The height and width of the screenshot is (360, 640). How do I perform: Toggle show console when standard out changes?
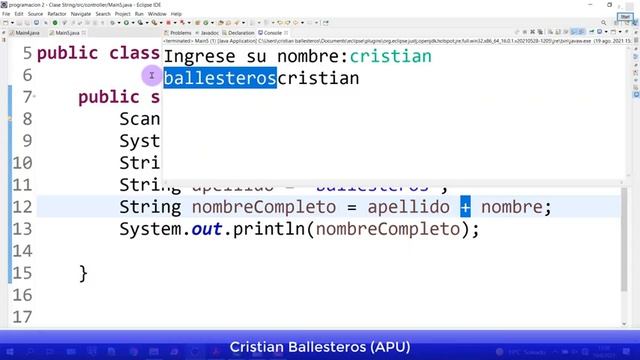click(x=574, y=32)
